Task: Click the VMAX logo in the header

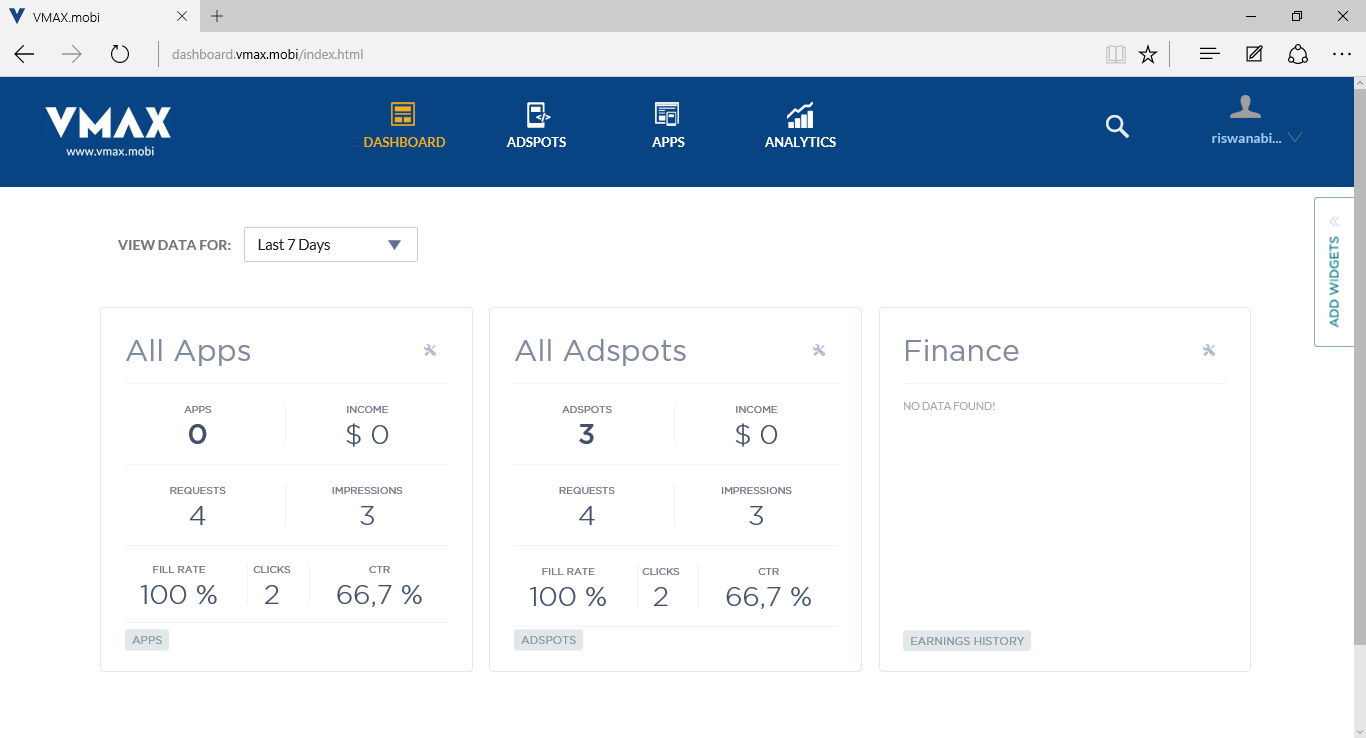Action: (108, 122)
